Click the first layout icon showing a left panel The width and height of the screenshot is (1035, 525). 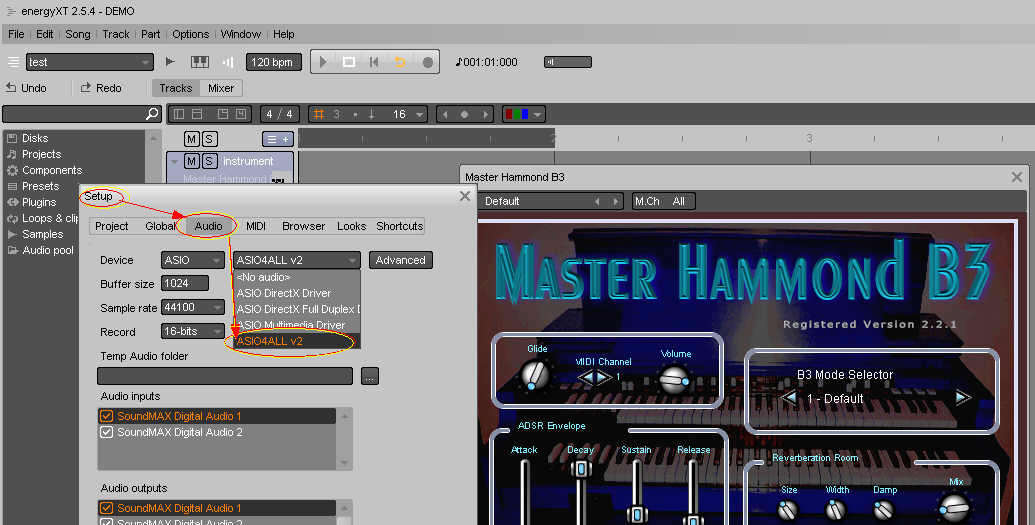[x=178, y=114]
